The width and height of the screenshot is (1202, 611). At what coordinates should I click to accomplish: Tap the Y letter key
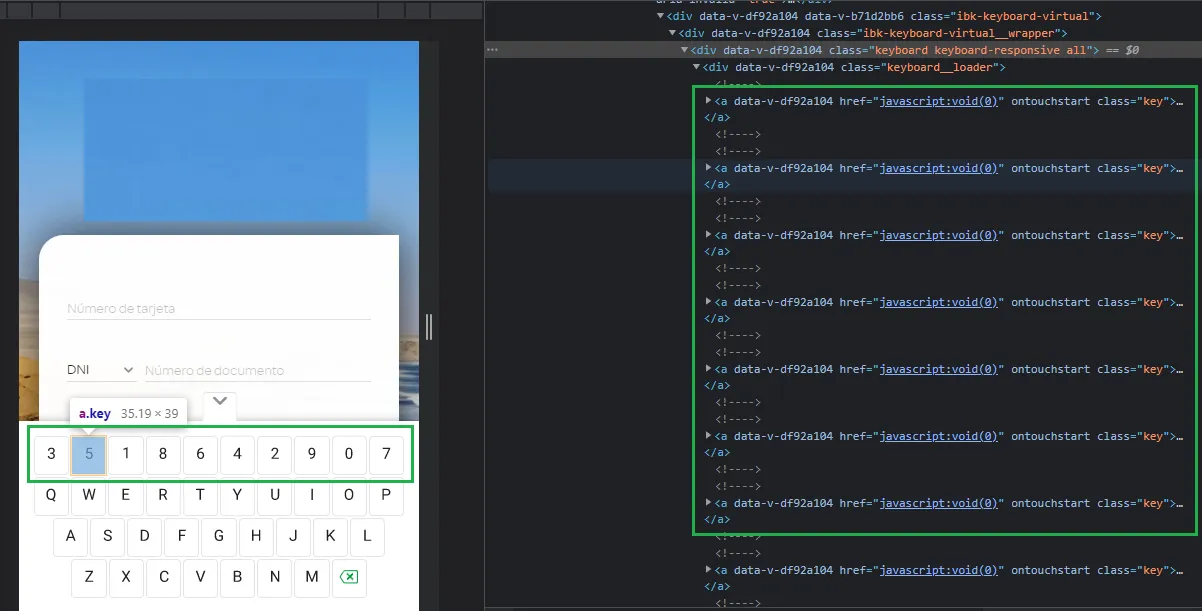point(237,496)
